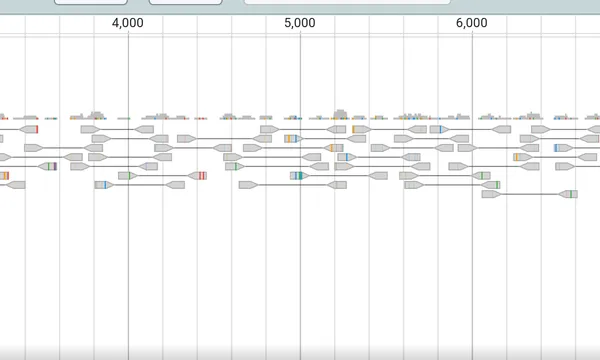Click connector line of the bottom-most read pair
Viewport: 600px width, 360px height.
click(530, 194)
